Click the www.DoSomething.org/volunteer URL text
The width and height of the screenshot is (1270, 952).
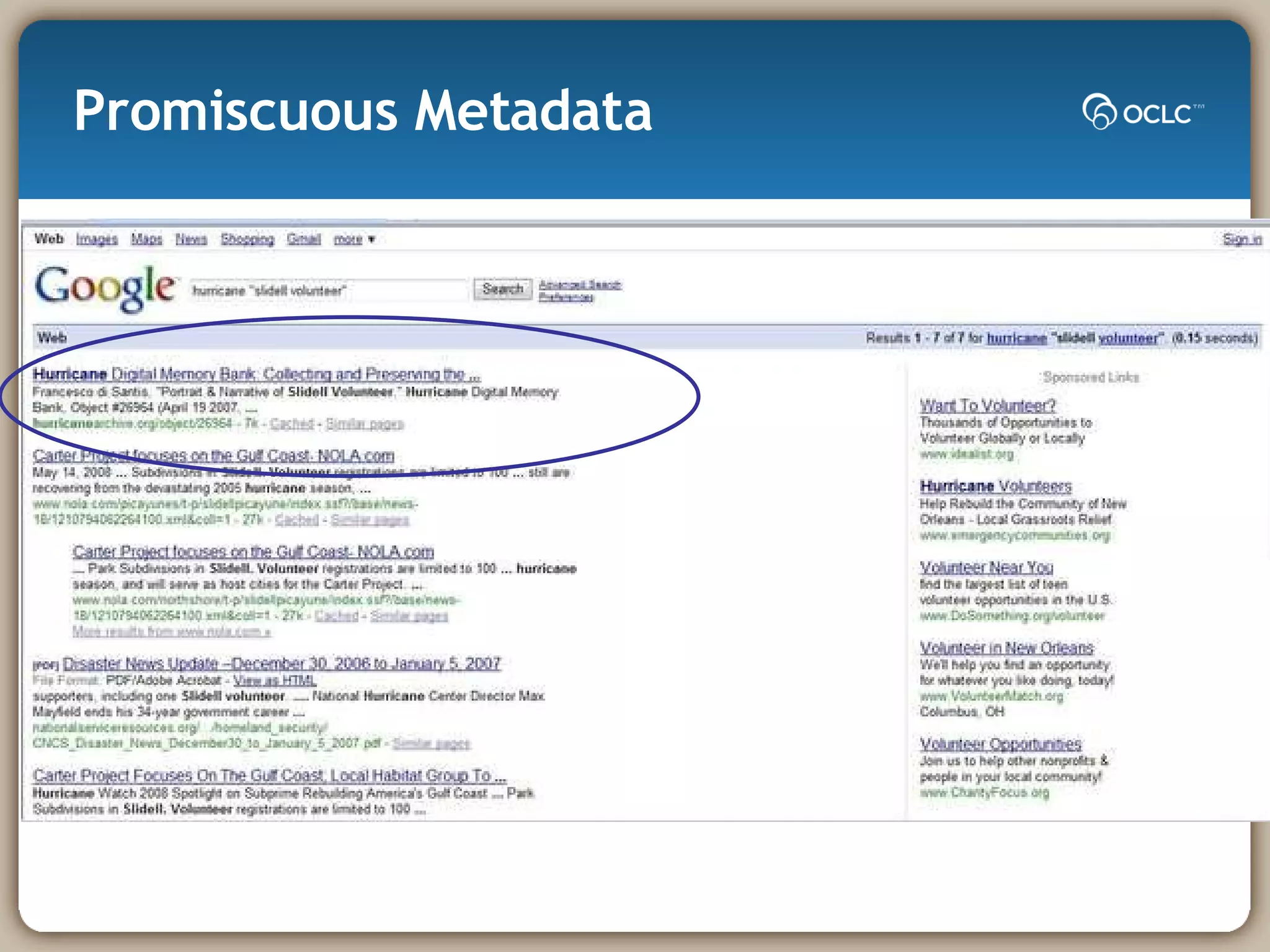[x=1012, y=615]
